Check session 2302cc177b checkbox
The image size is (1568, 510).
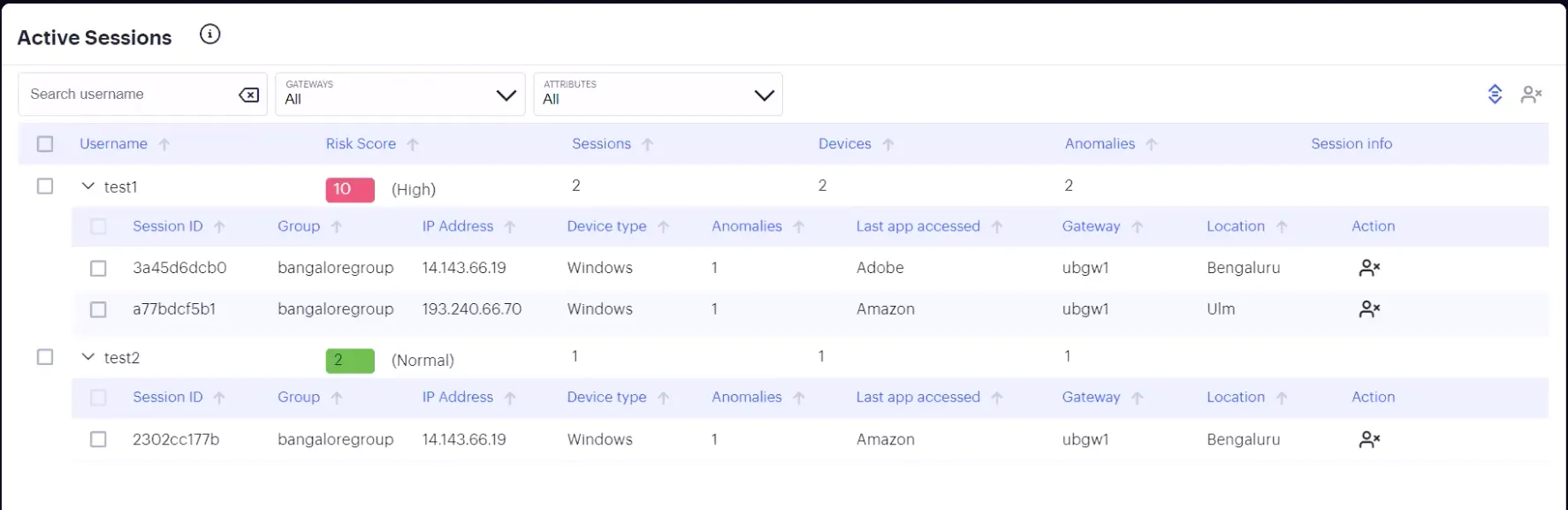[x=98, y=439]
